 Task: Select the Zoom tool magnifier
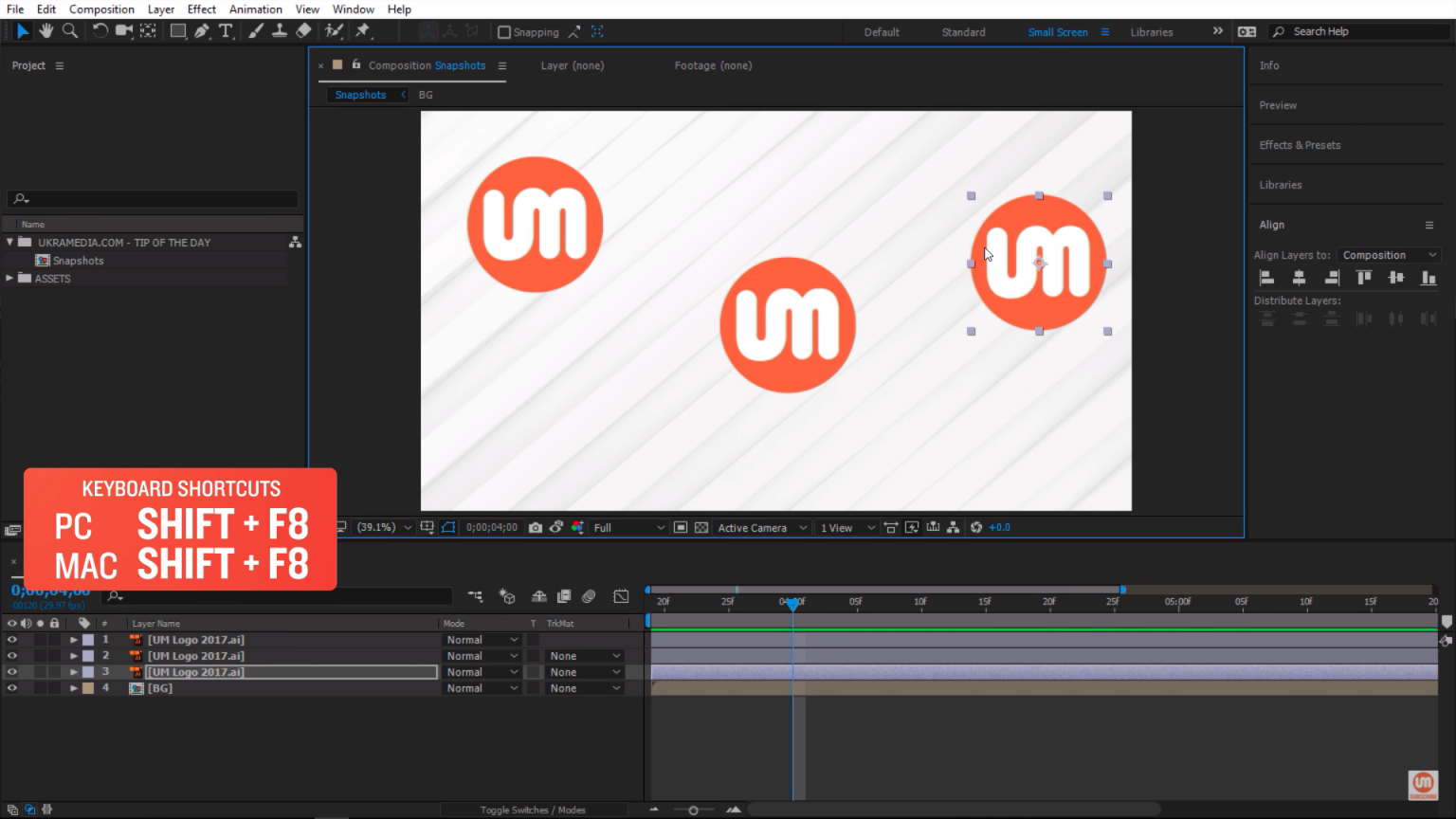(70, 31)
